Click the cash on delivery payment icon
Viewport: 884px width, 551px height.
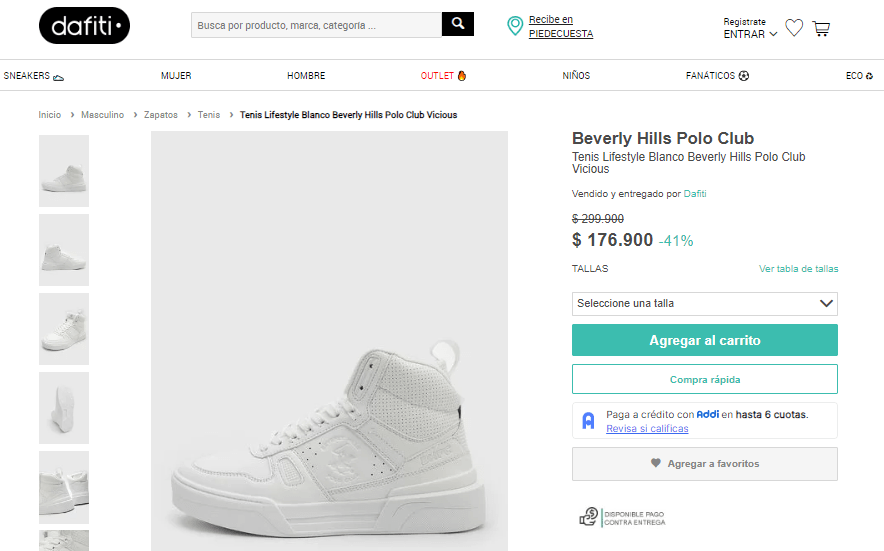589,517
